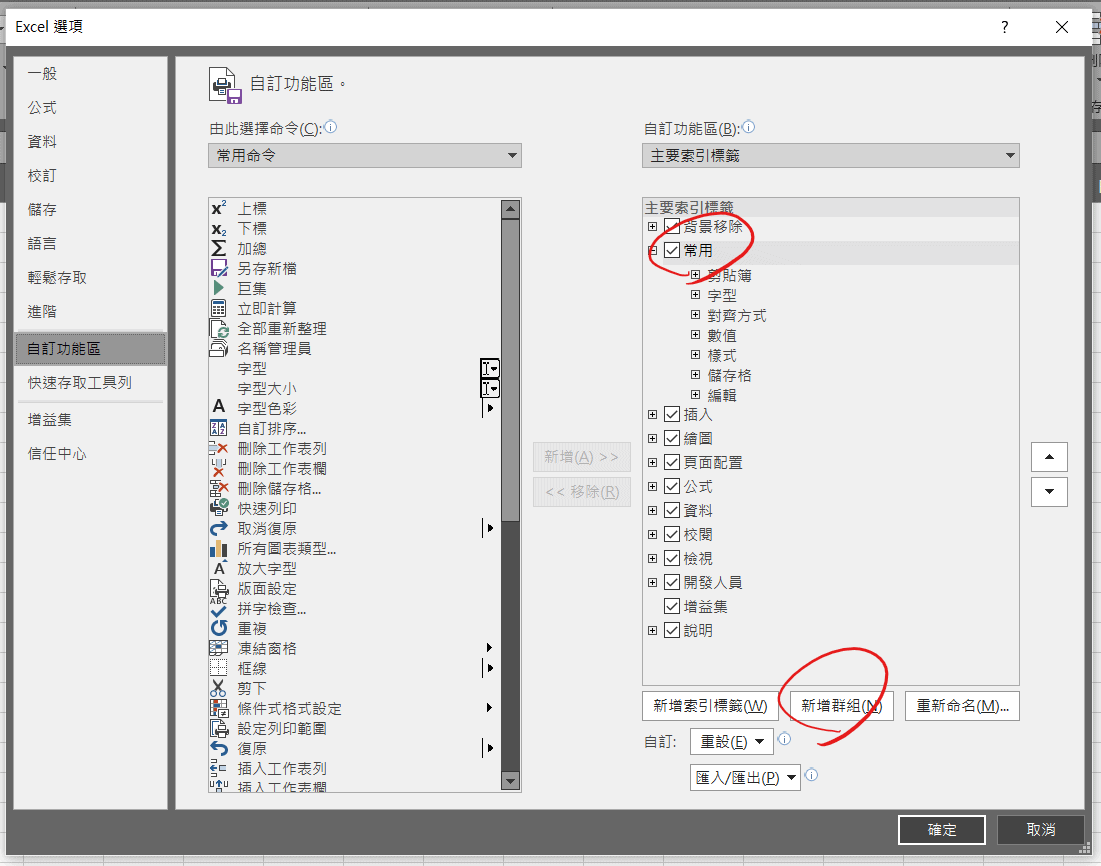Uncheck the 增益集 checkbox in the tree
Screen dimensions: 1101x866
click(x=672, y=606)
